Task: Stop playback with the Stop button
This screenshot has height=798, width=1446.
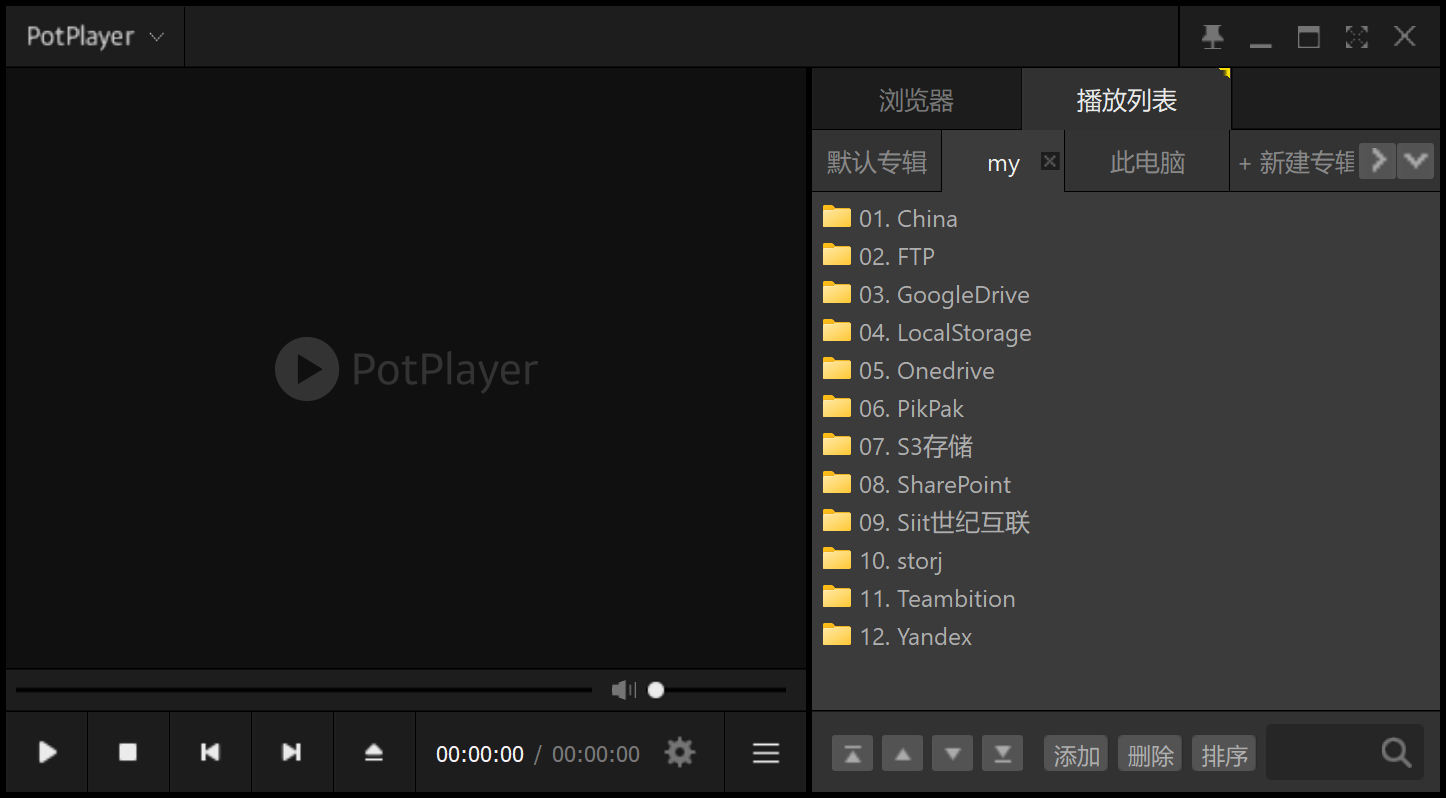Action: [x=128, y=753]
